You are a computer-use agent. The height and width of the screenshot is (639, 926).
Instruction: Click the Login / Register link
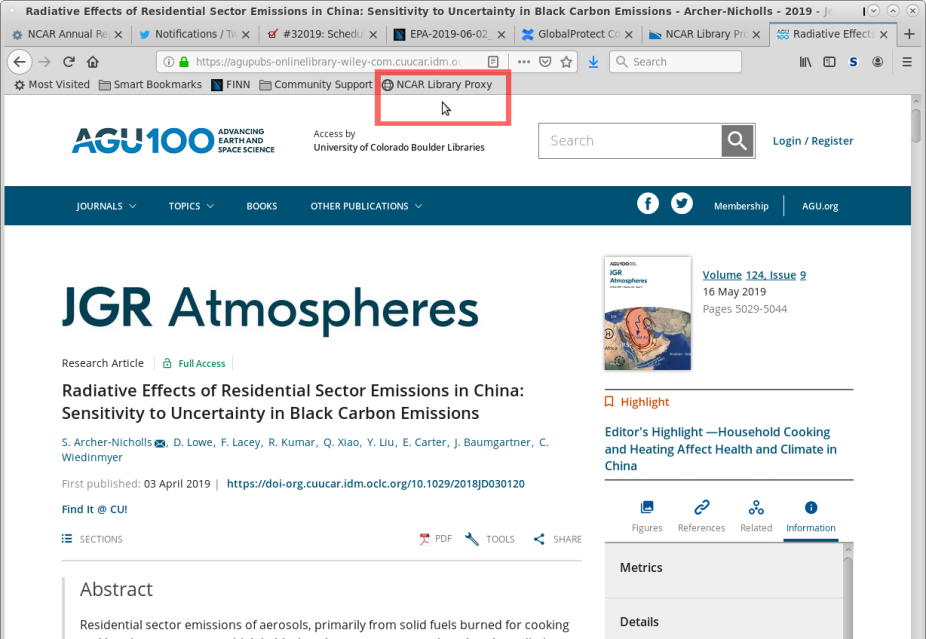813,141
